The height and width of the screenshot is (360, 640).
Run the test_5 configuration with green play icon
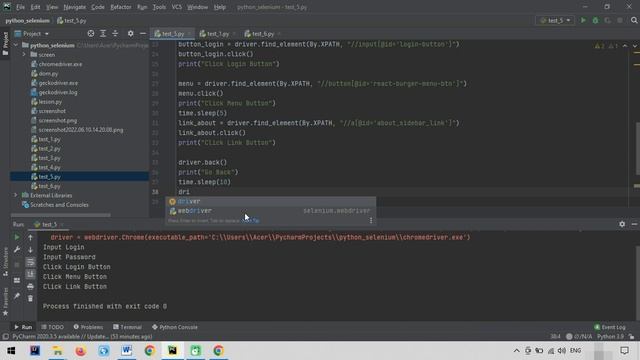(x=583, y=20)
